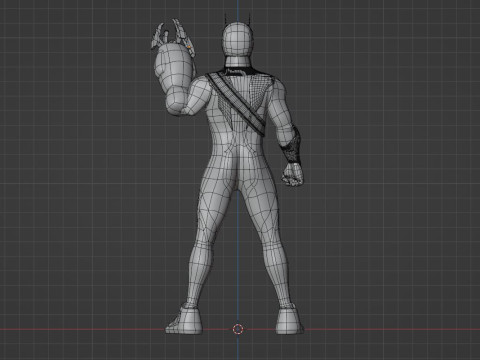Click the 3D cursor at the origin
The height and width of the screenshot is (360, 480).
pyautogui.click(x=238, y=329)
